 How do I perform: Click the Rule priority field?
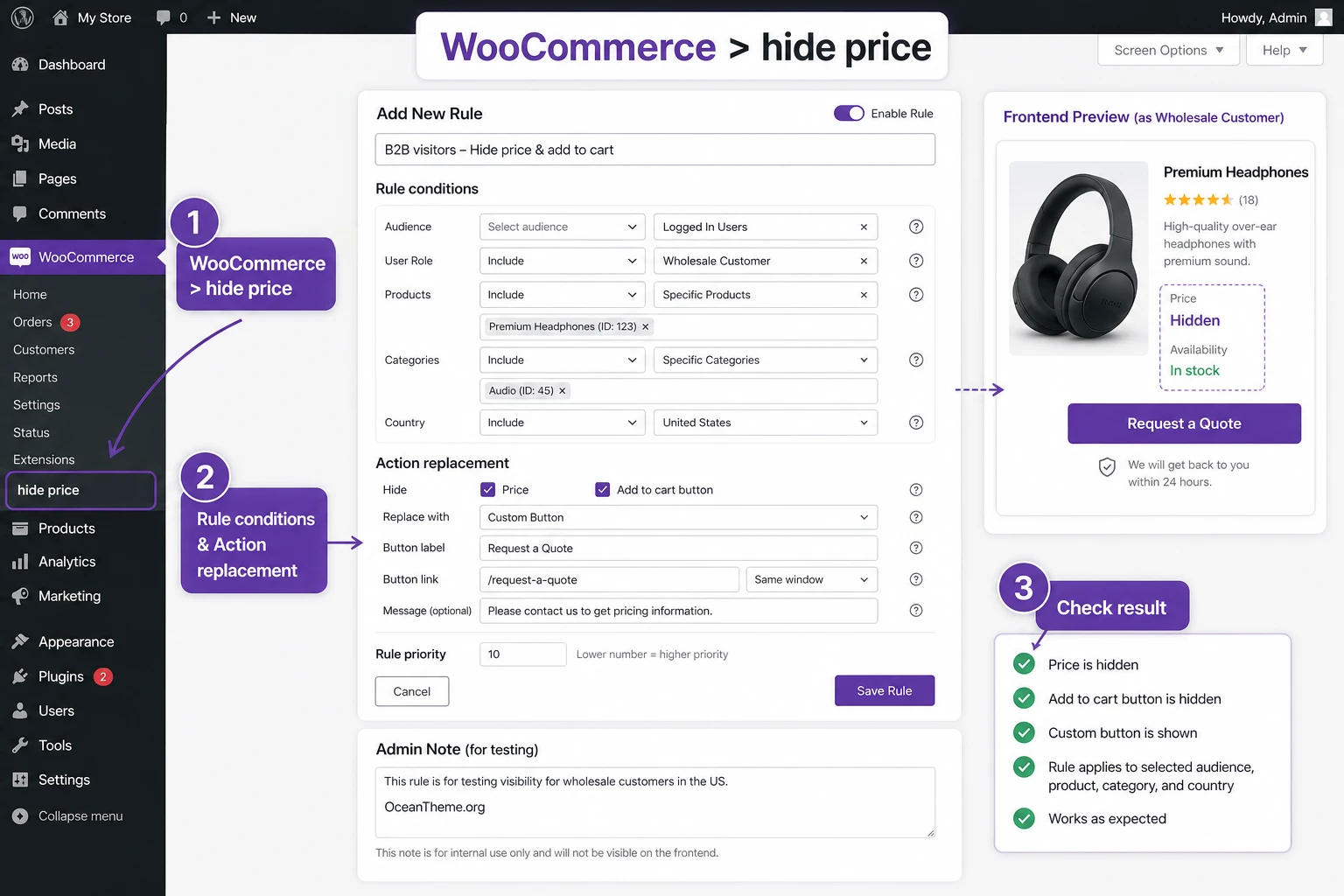(x=523, y=654)
